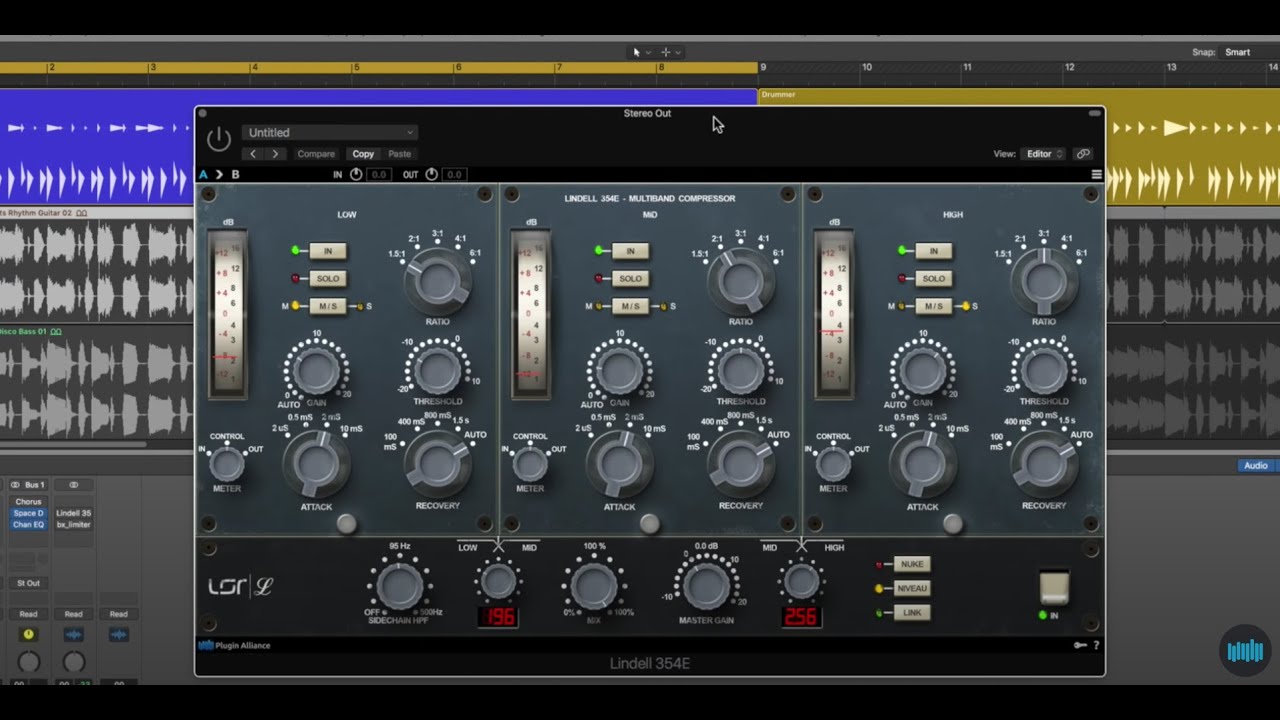This screenshot has width=1280, height=720.
Task: Adjust the LOW band Ratio knob
Action: pyautogui.click(x=438, y=281)
